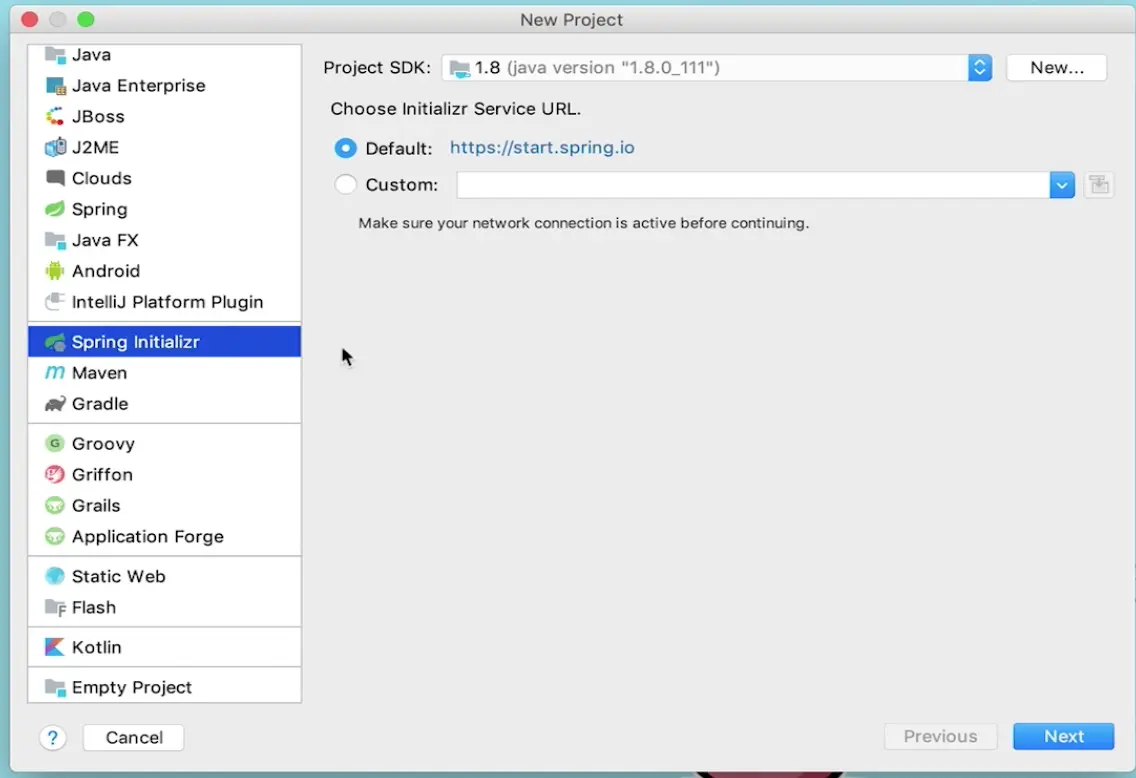
Task: Select the Groovy label text
Action: click(103, 443)
